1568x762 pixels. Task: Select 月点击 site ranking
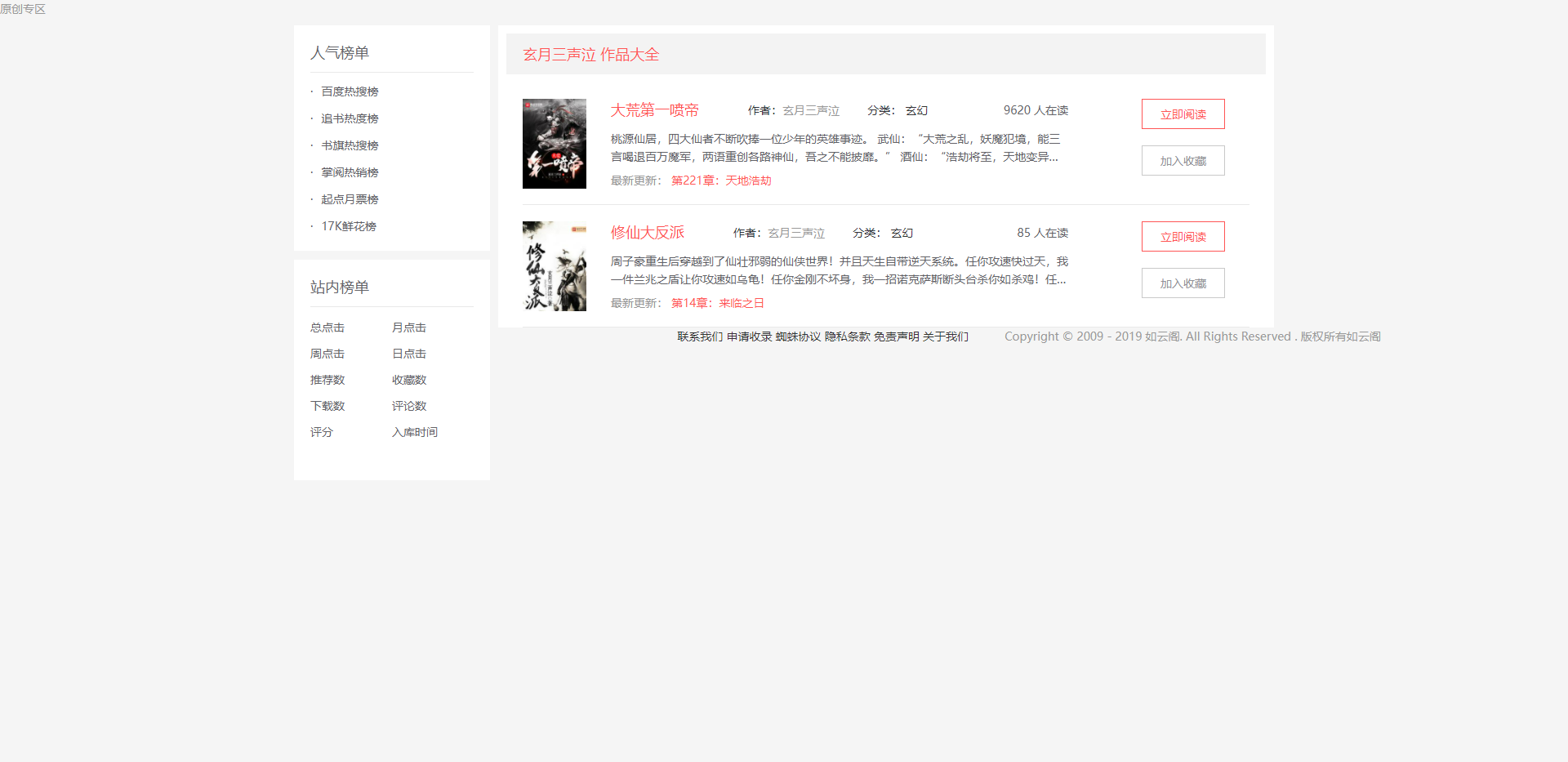tap(409, 328)
